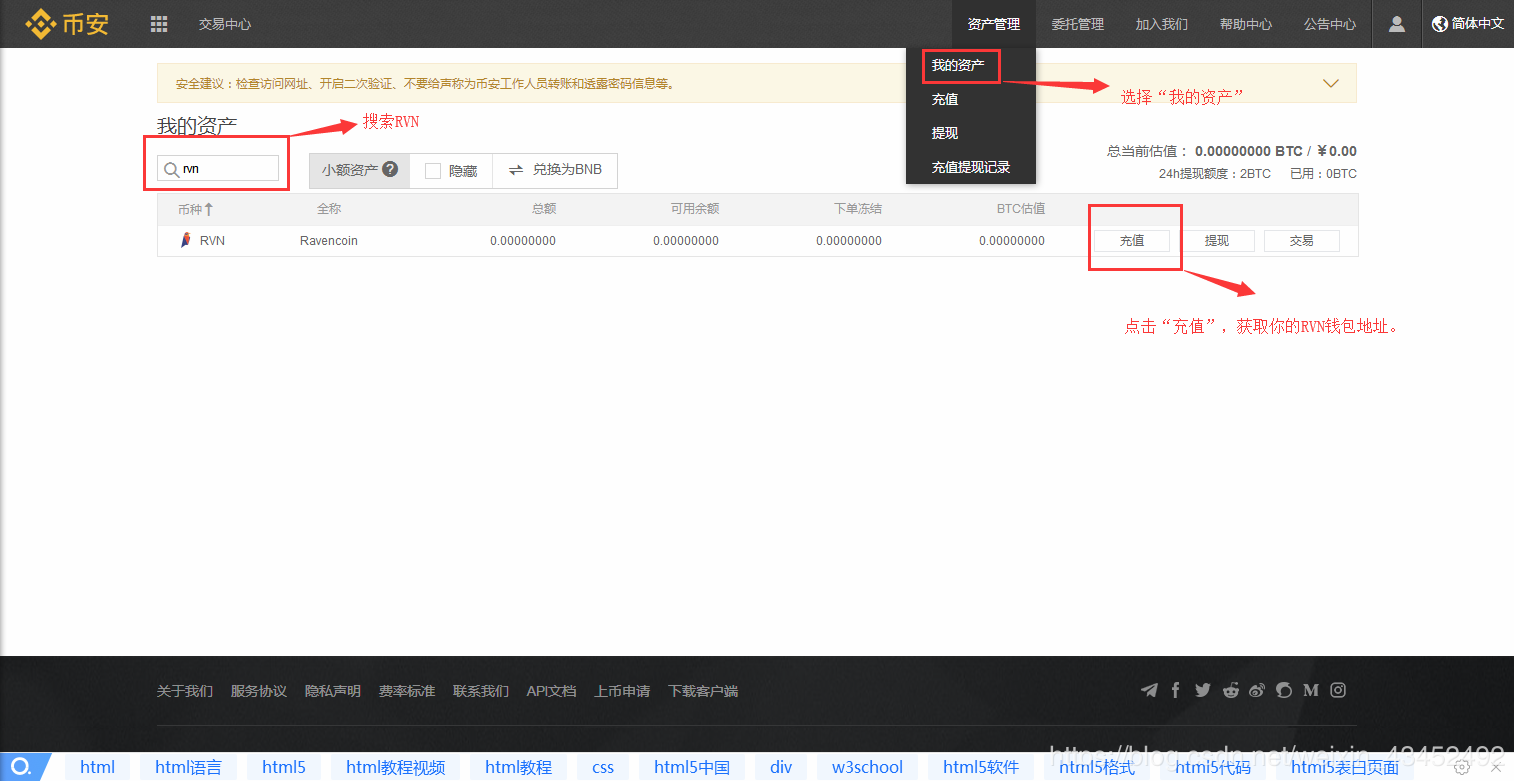Select 充值 in the assets dropdown menu
This screenshot has width=1514, height=781.
(945, 99)
